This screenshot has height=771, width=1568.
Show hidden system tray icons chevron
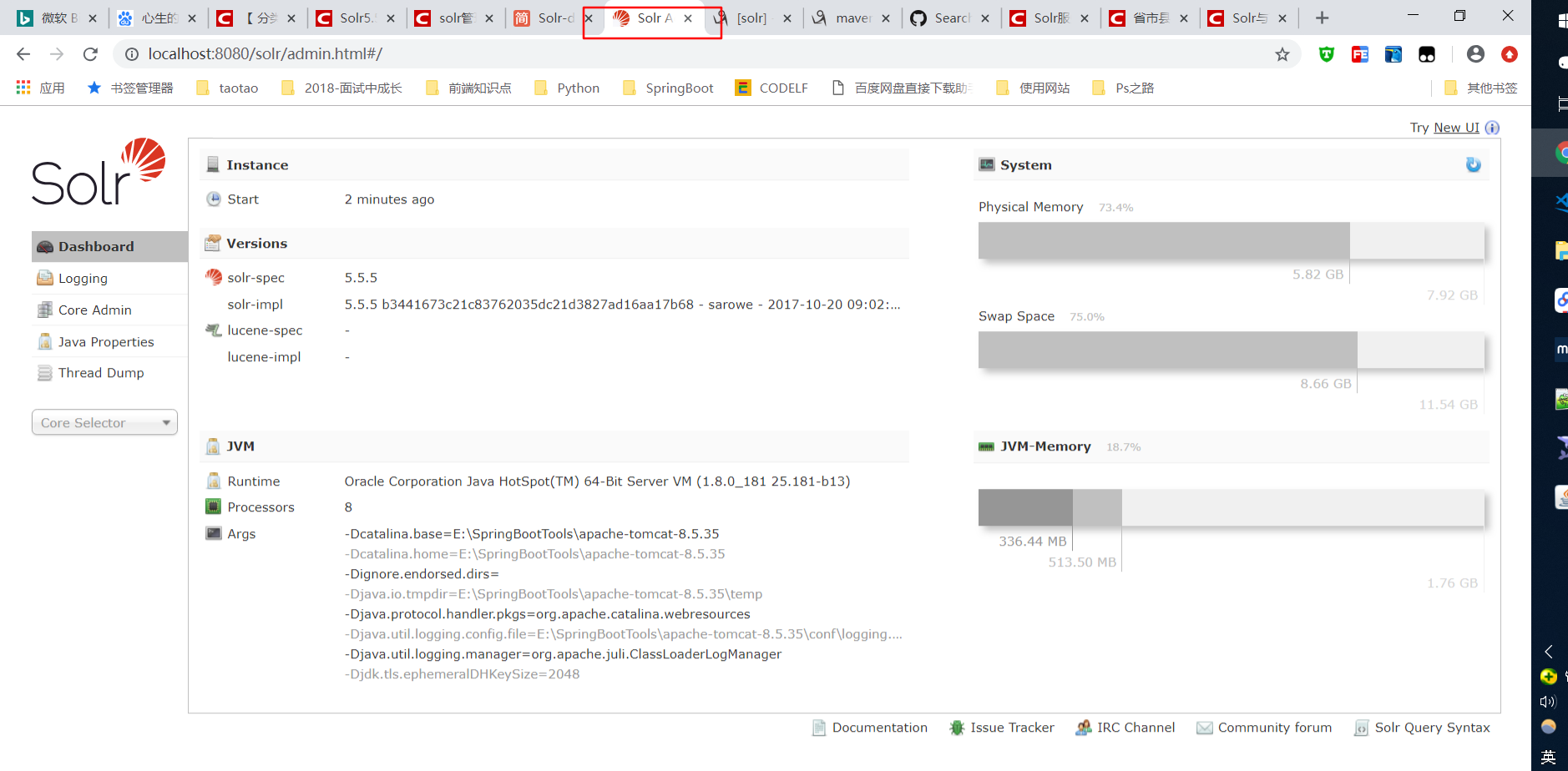point(1549,651)
